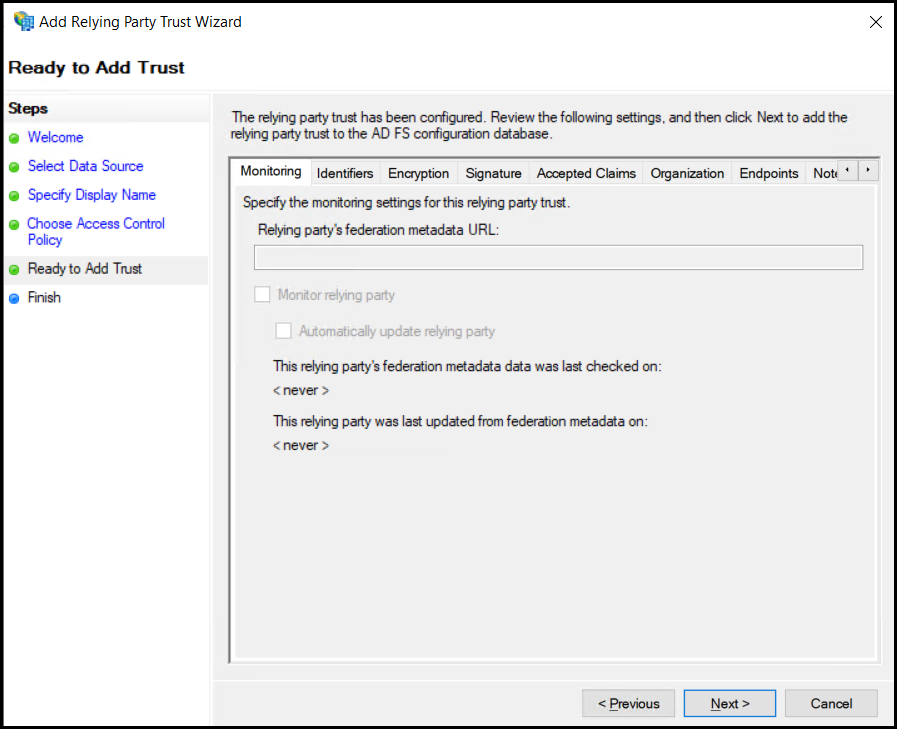Open the Organization tab
This screenshot has width=897, height=729.
click(x=687, y=173)
